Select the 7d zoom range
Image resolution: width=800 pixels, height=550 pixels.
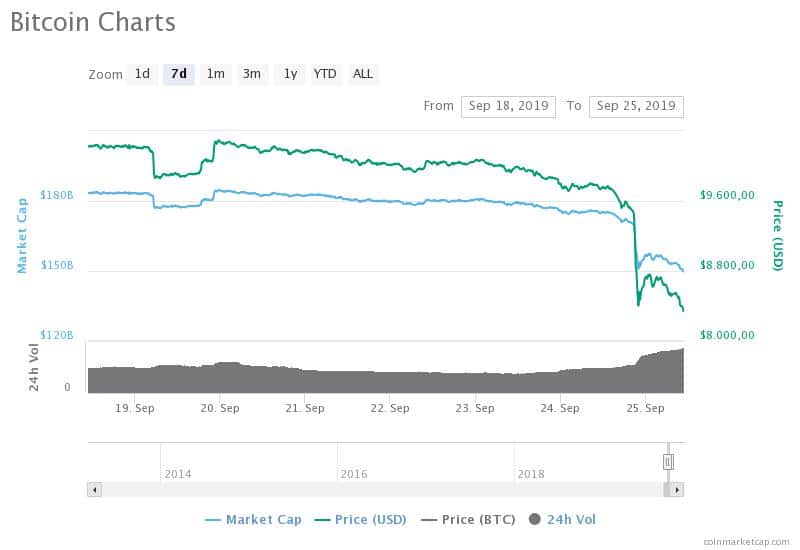[x=179, y=74]
